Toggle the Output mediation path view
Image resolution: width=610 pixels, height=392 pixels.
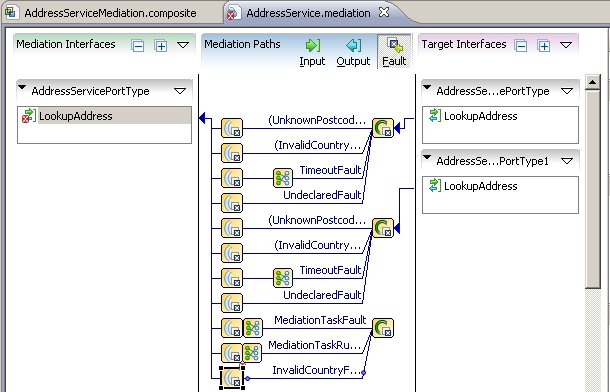[x=353, y=52]
